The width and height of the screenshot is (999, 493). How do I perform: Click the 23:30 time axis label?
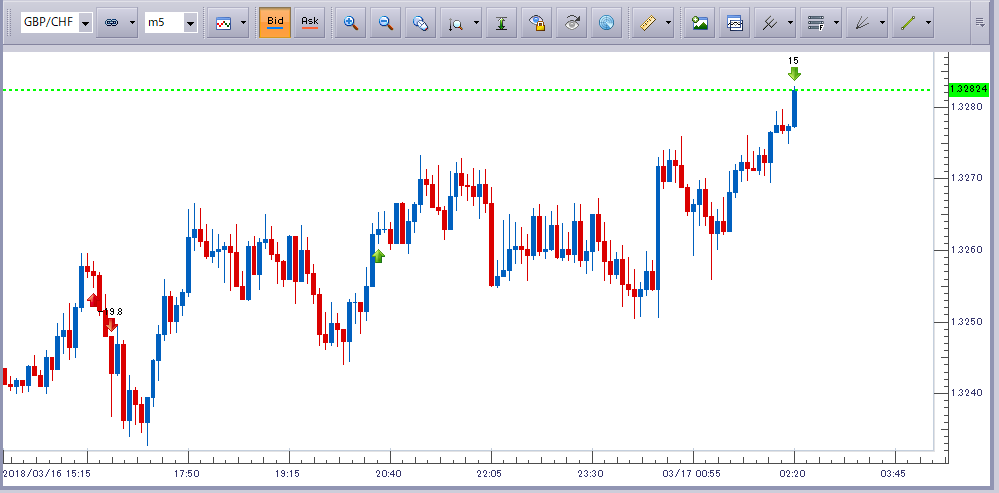pyautogui.click(x=591, y=474)
